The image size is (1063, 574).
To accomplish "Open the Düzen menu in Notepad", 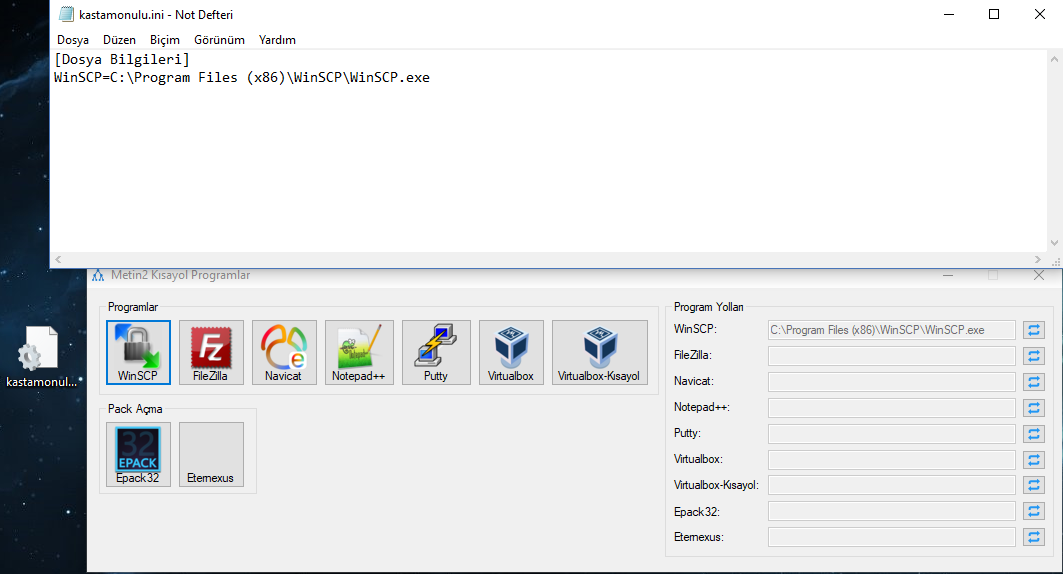I will click(119, 40).
